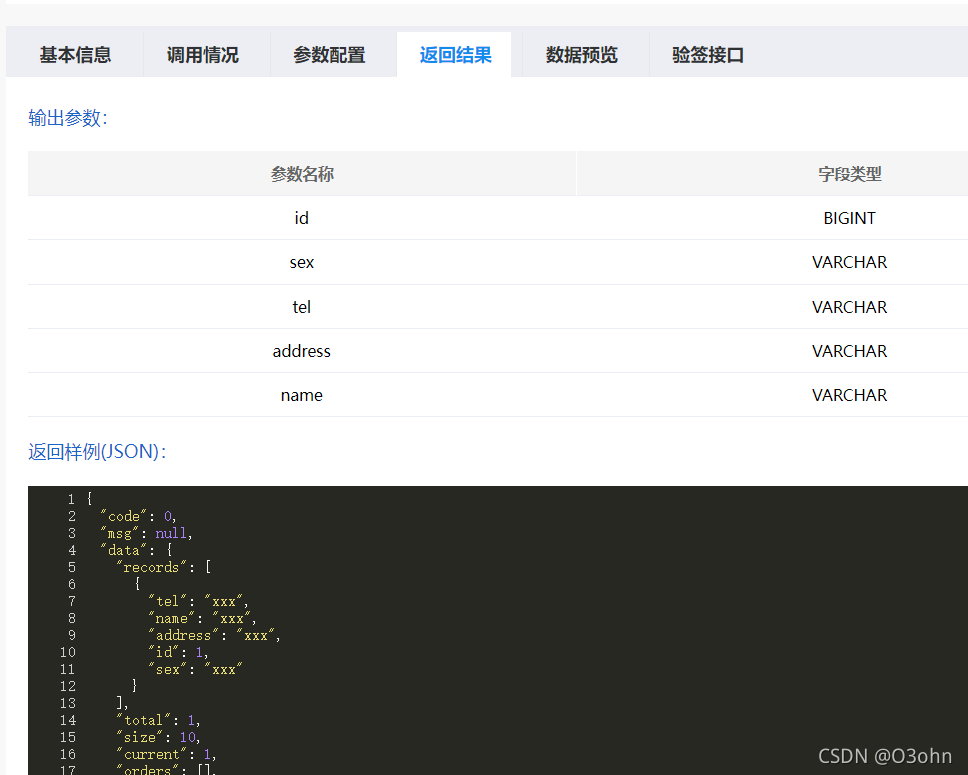Click the BIGINT type cell

(849, 218)
